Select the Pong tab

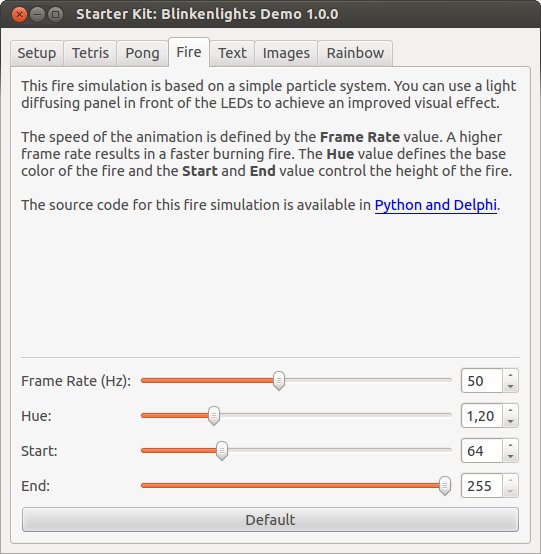[142, 53]
